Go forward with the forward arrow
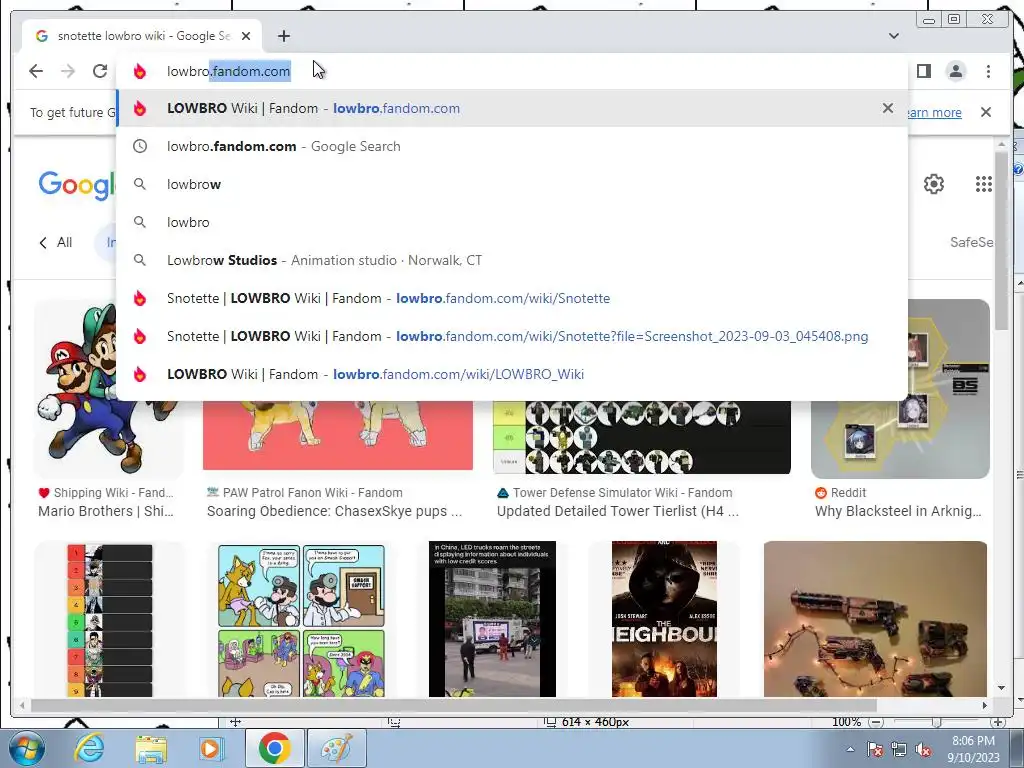The height and width of the screenshot is (768, 1024). [68, 71]
